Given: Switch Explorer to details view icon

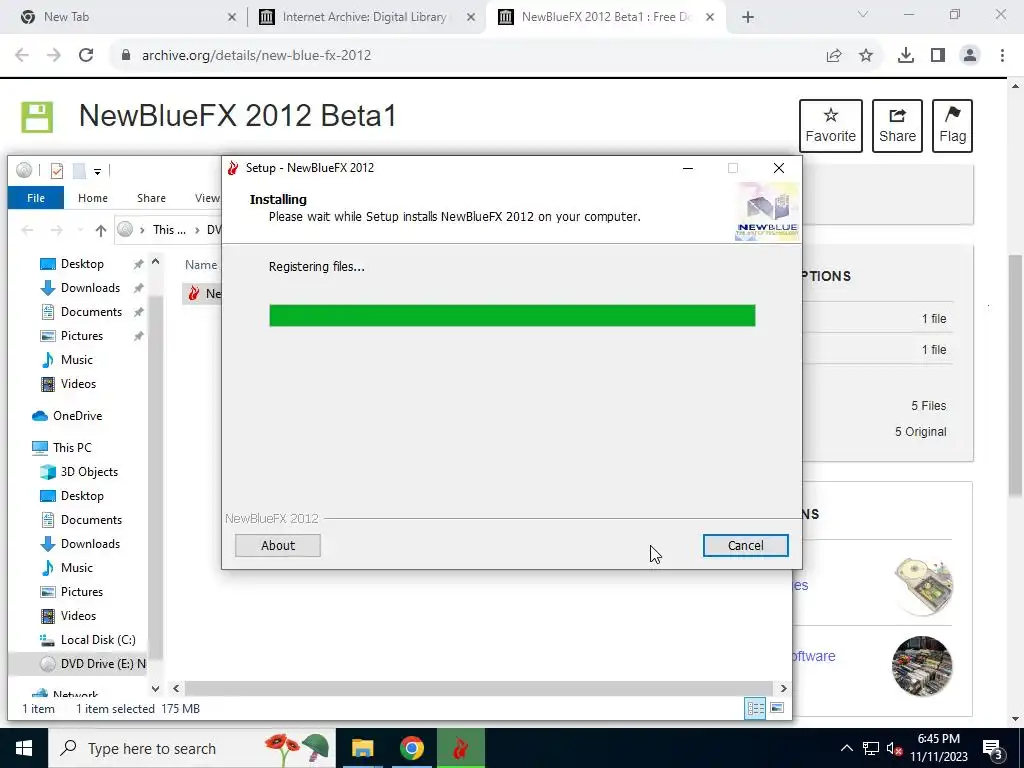Looking at the screenshot, I should [756, 709].
